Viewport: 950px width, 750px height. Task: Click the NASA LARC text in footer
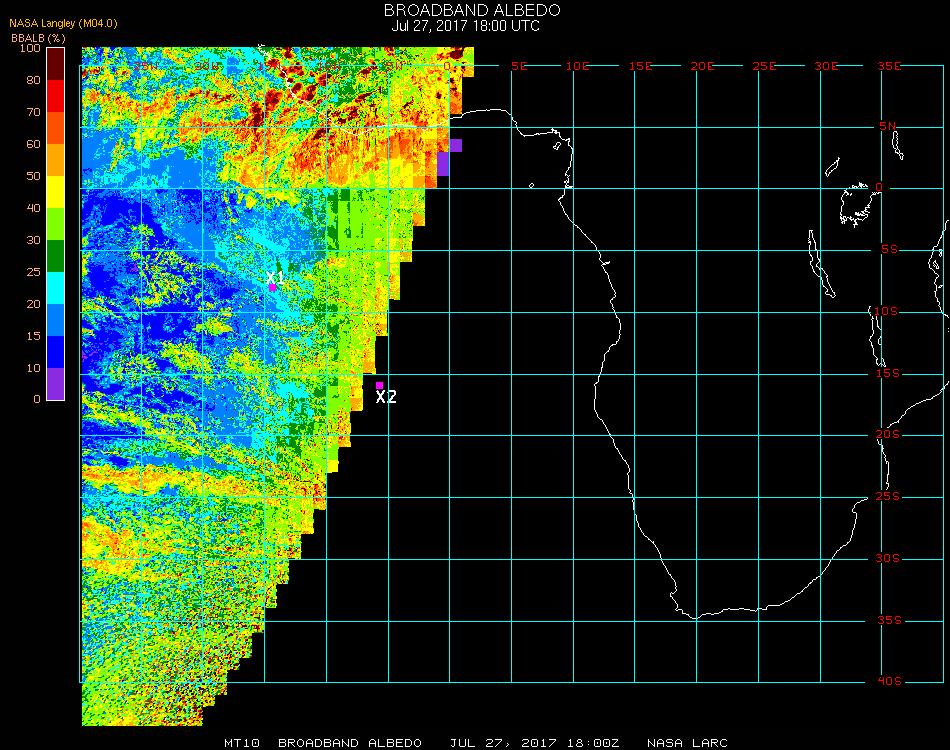[x=687, y=743]
